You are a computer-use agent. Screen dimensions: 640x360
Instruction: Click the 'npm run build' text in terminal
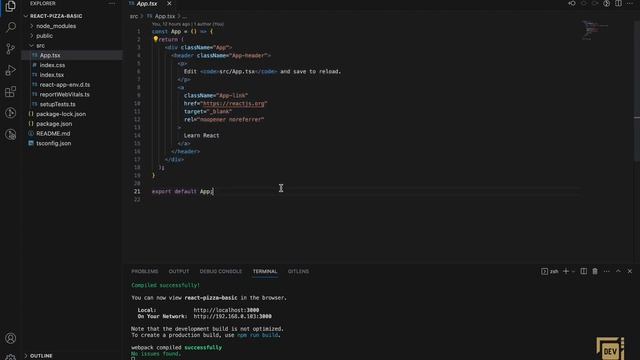point(258,335)
